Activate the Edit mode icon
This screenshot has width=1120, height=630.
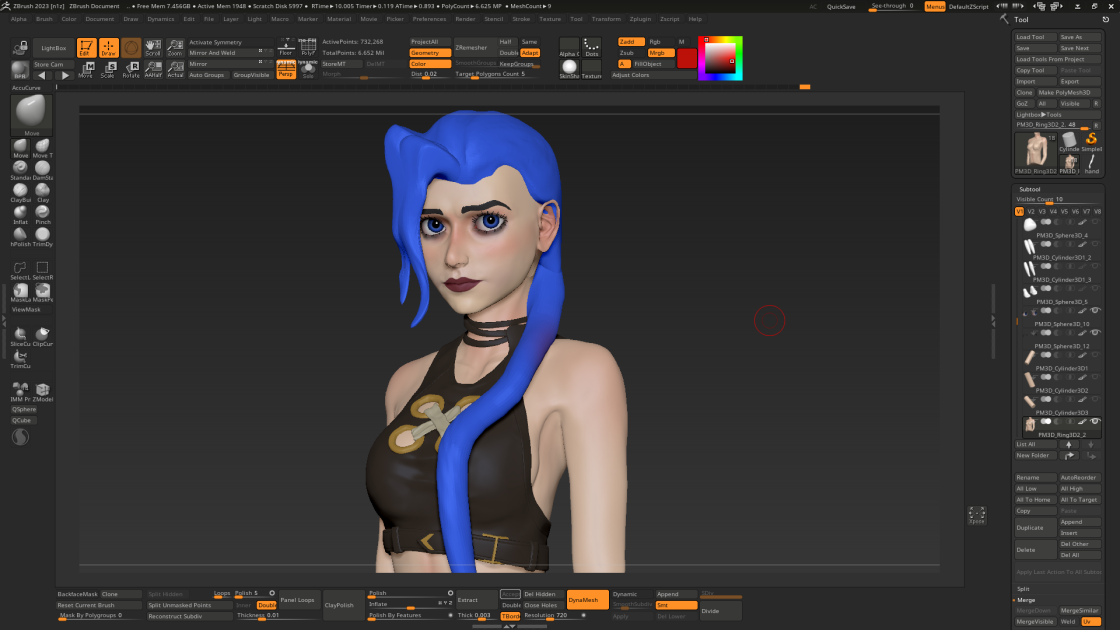tap(86, 48)
